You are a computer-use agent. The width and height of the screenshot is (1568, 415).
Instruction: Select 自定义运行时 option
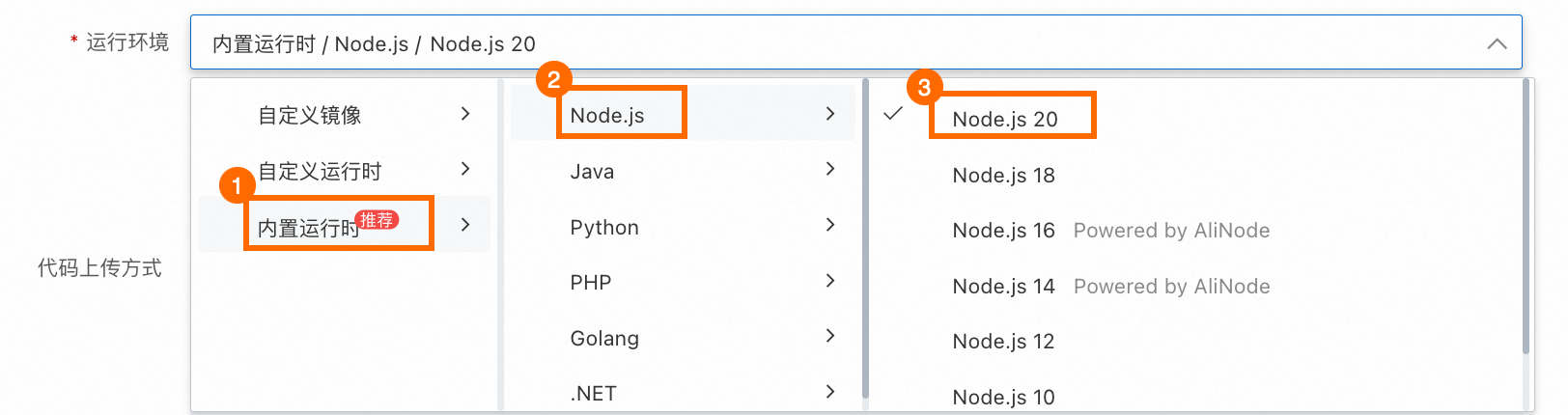click(320, 172)
